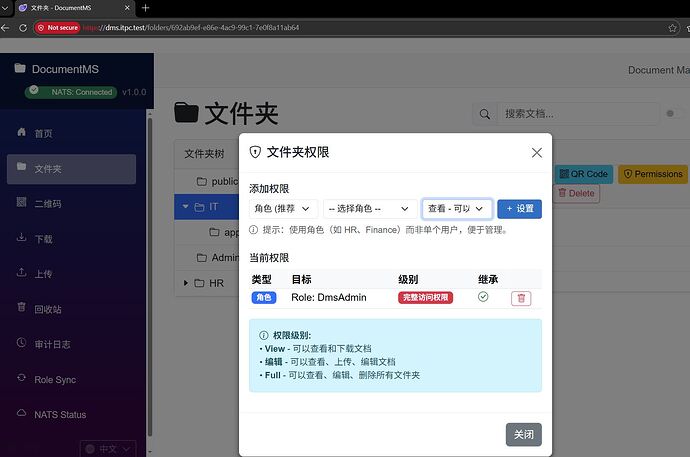This screenshot has width=690, height=457.
Task: Open the browser tab list chevron
Action: tap(4, 7)
